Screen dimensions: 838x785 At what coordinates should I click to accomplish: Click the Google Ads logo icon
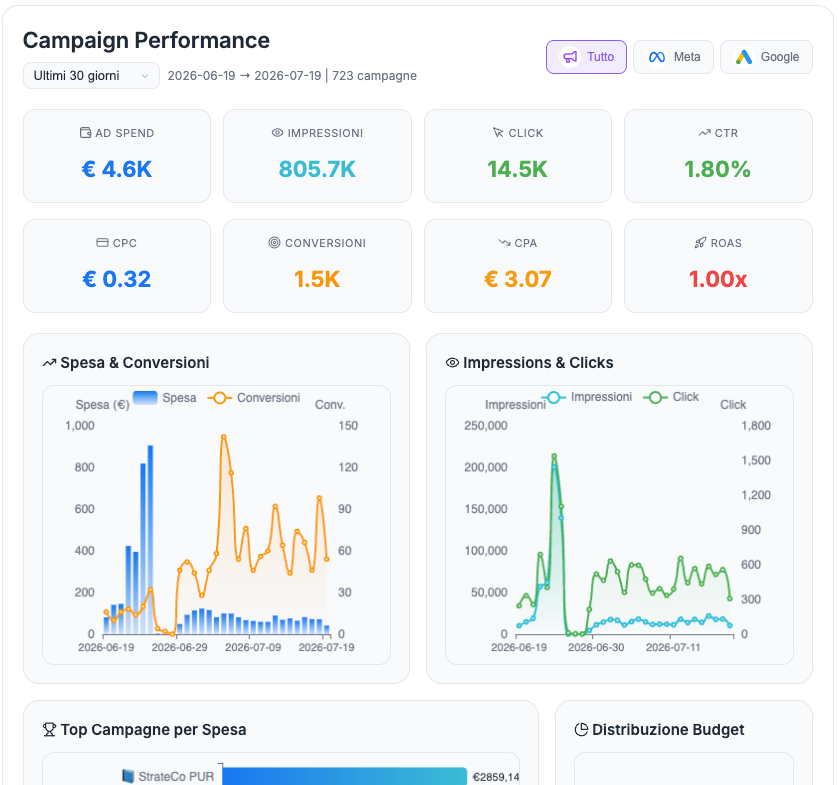[744, 57]
